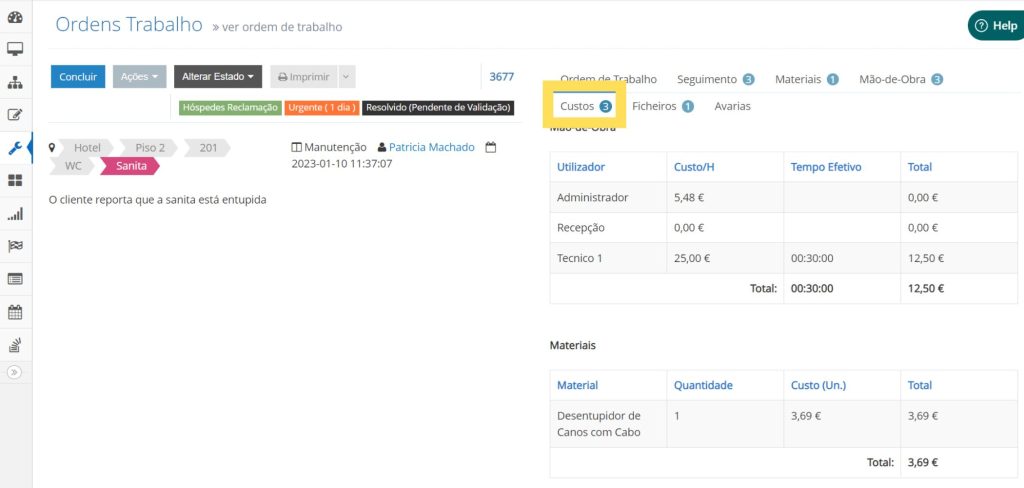This screenshot has height=488, width=1024.
Task: Switch to the Seguimento tab
Action: click(715, 79)
